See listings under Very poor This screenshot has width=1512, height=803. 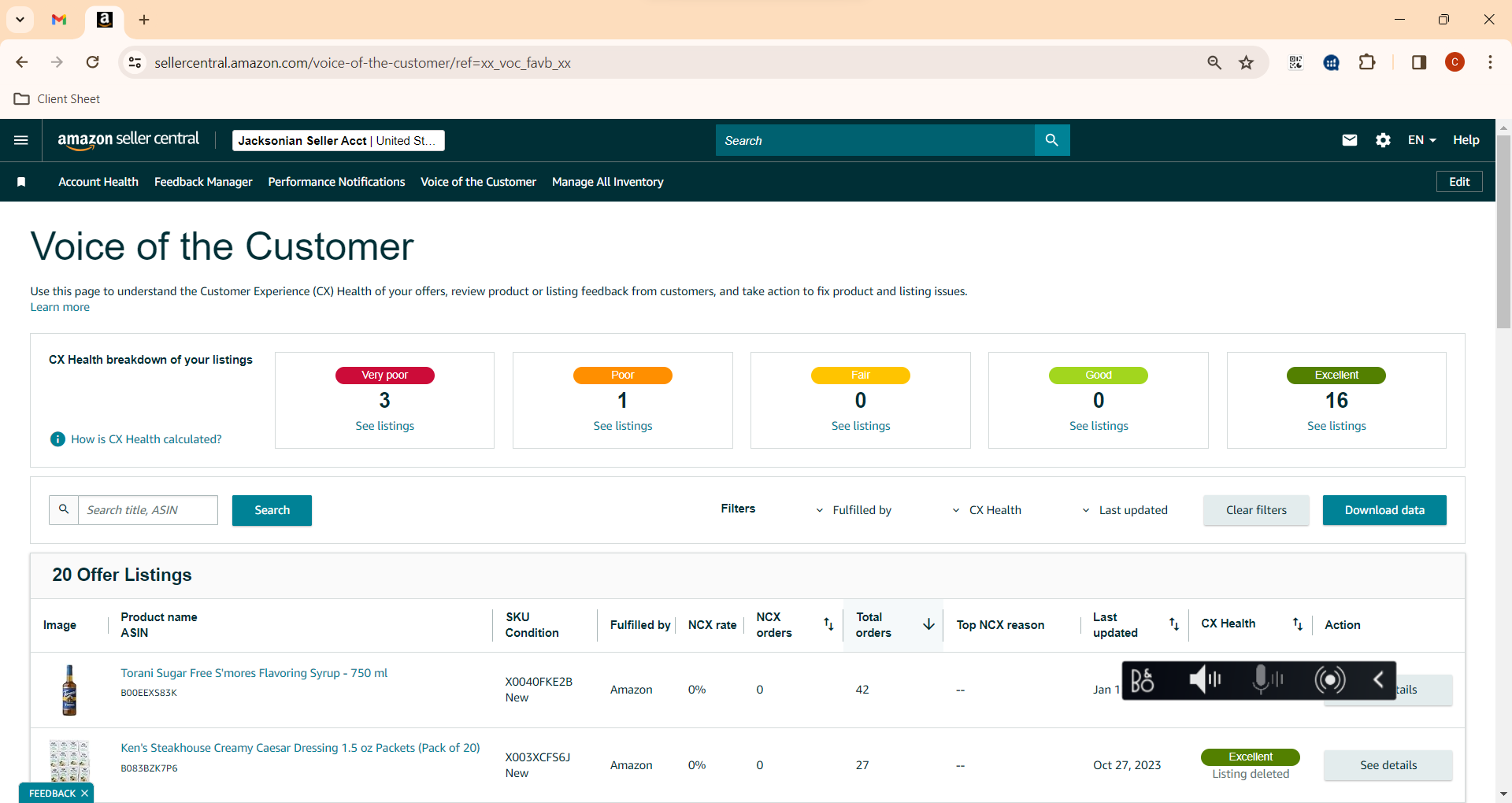[x=384, y=426]
